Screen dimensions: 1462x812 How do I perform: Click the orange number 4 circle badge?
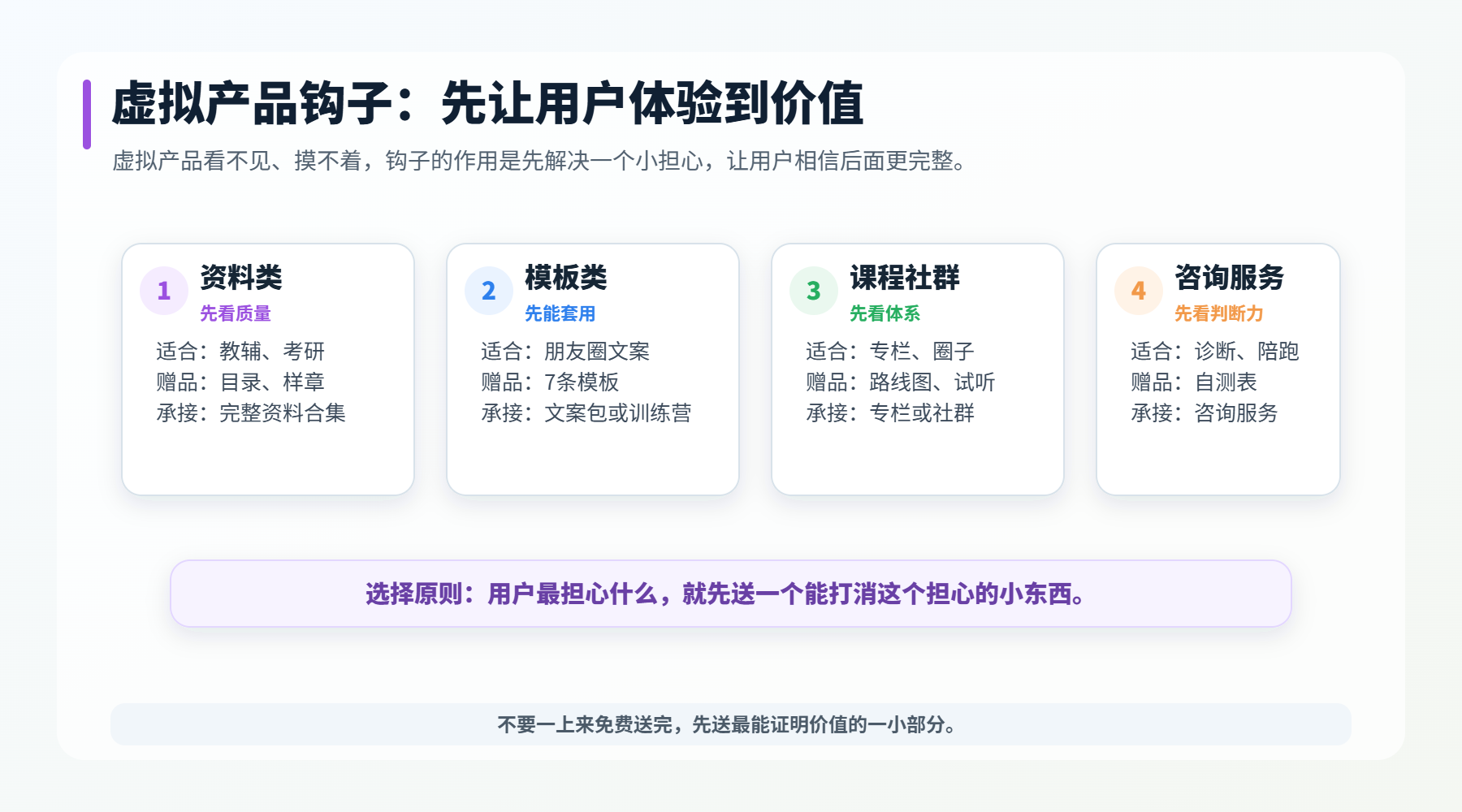pyautogui.click(x=1139, y=291)
